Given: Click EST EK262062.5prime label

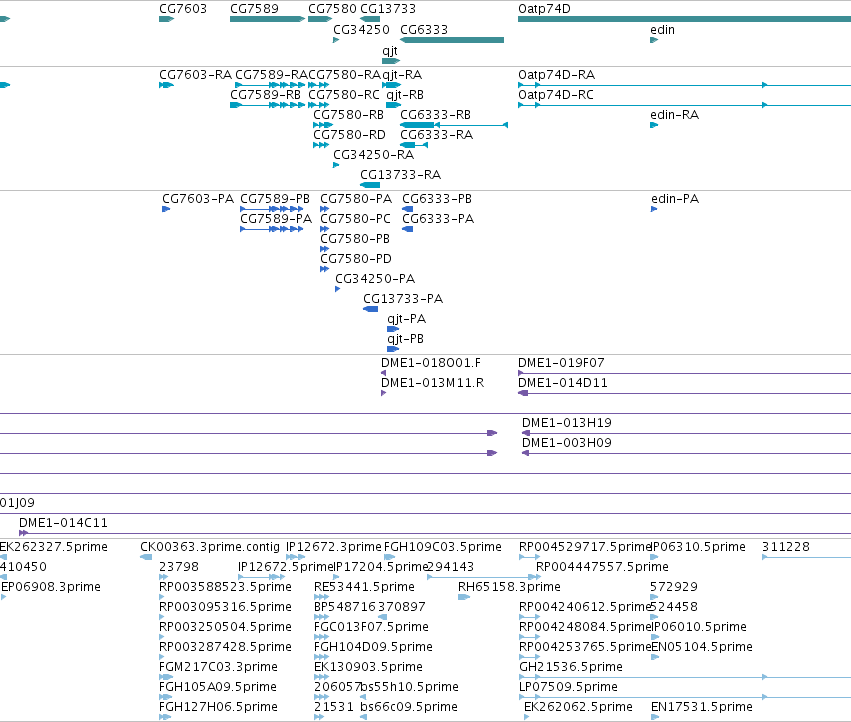Looking at the screenshot, I should coord(578,707).
